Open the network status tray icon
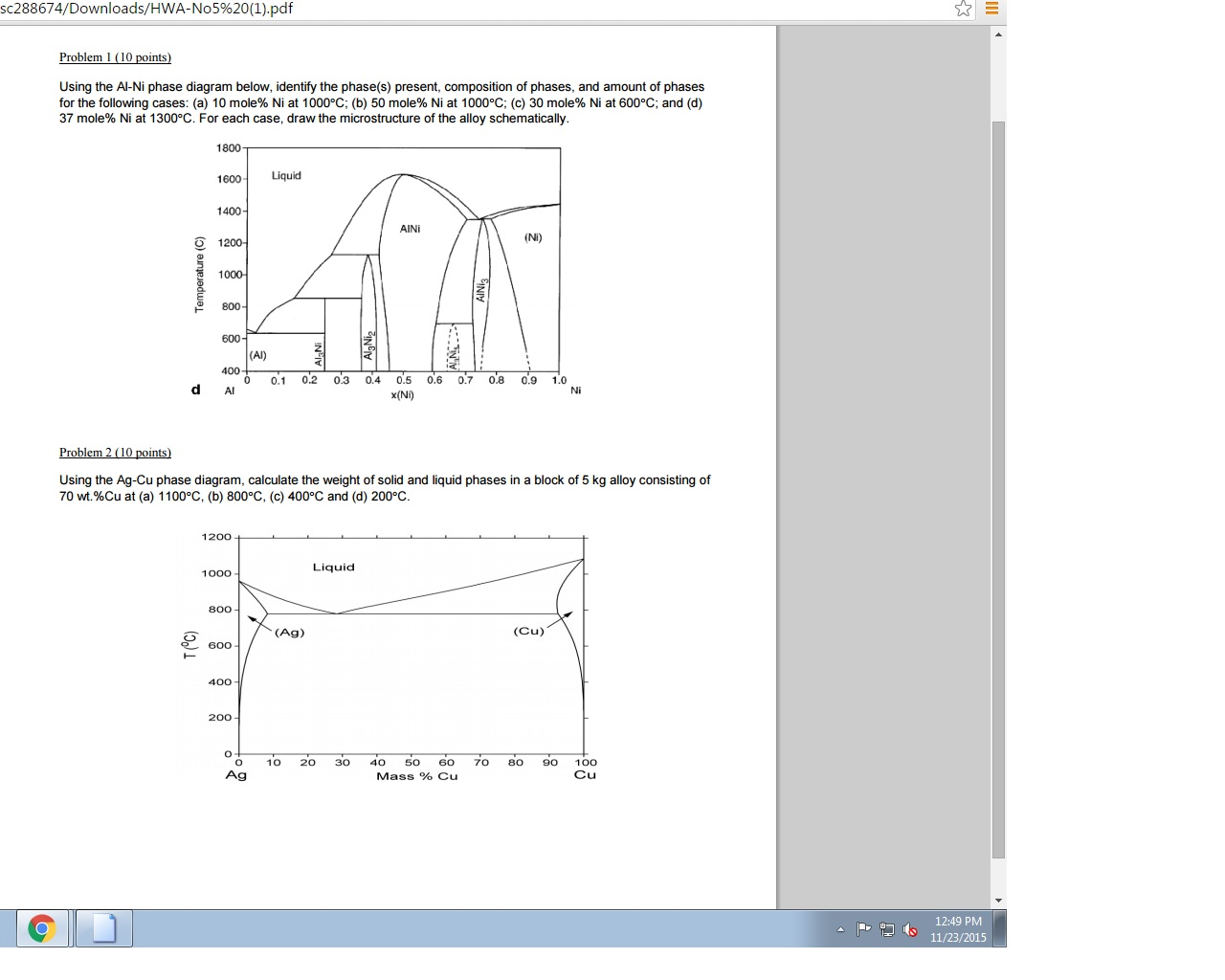This screenshot has height=980, width=1225. pyautogui.click(x=887, y=929)
